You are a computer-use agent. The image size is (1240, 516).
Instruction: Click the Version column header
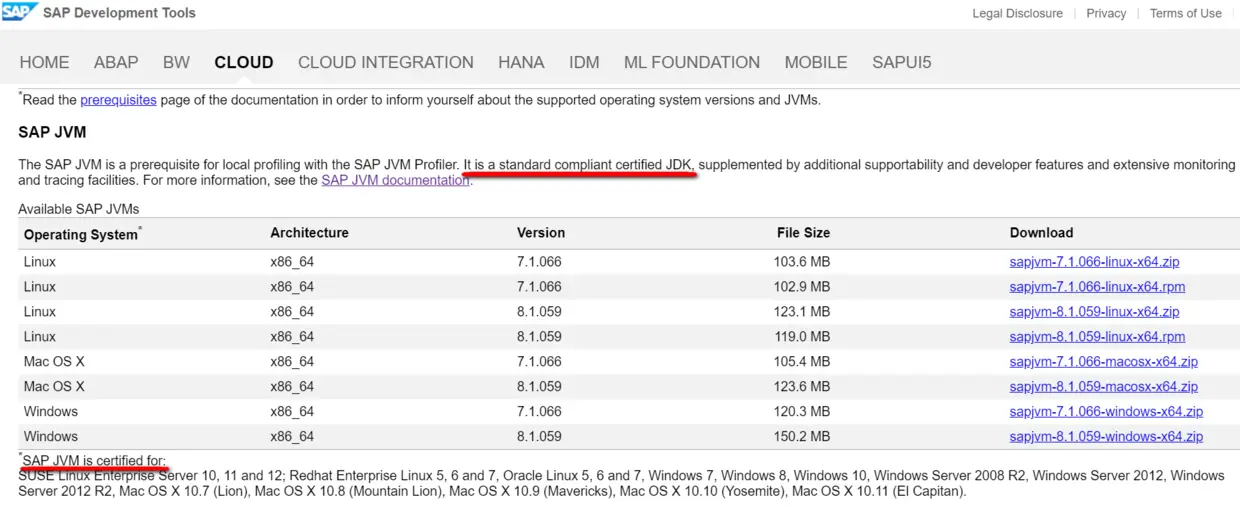[541, 233]
